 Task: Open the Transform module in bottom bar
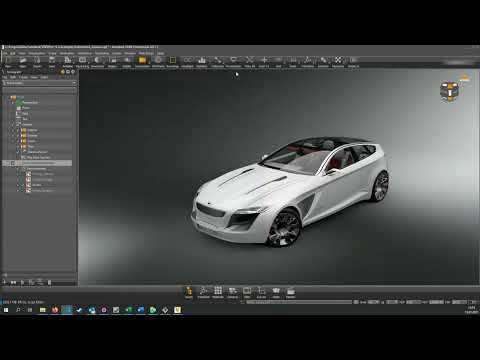click(203, 292)
